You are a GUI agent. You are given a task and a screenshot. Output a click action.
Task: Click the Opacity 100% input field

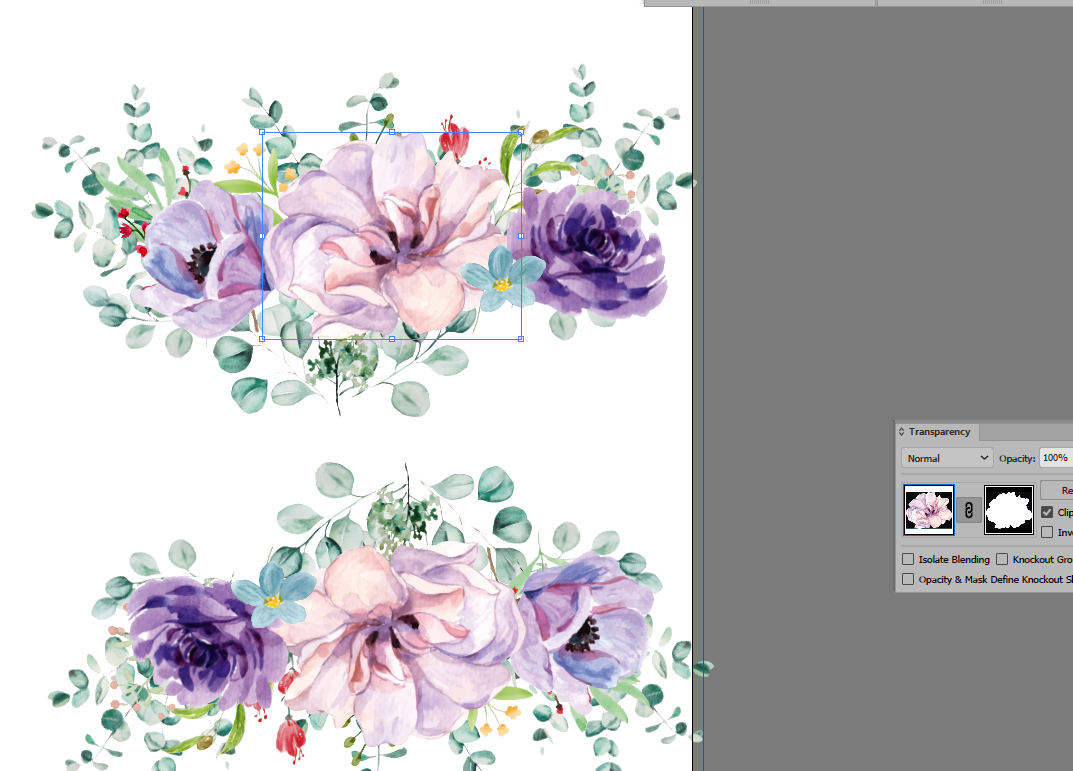pyautogui.click(x=1056, y=458)
